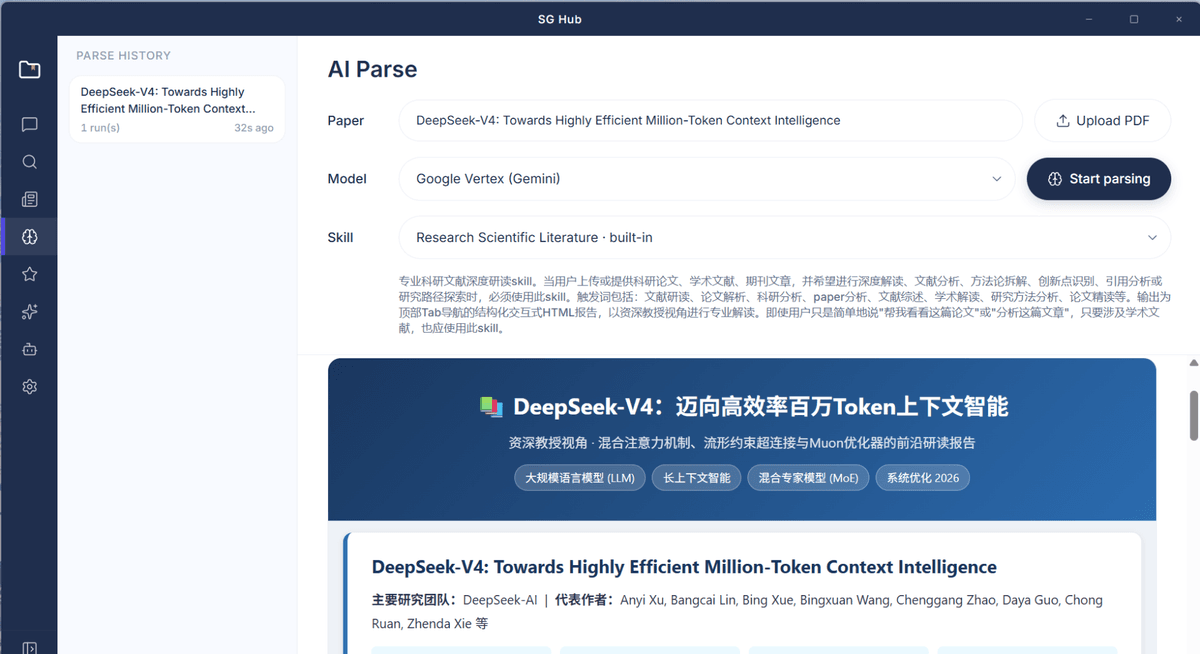Open the robot agent sidebar icon
1200x654 pixels.
[29, 349]
